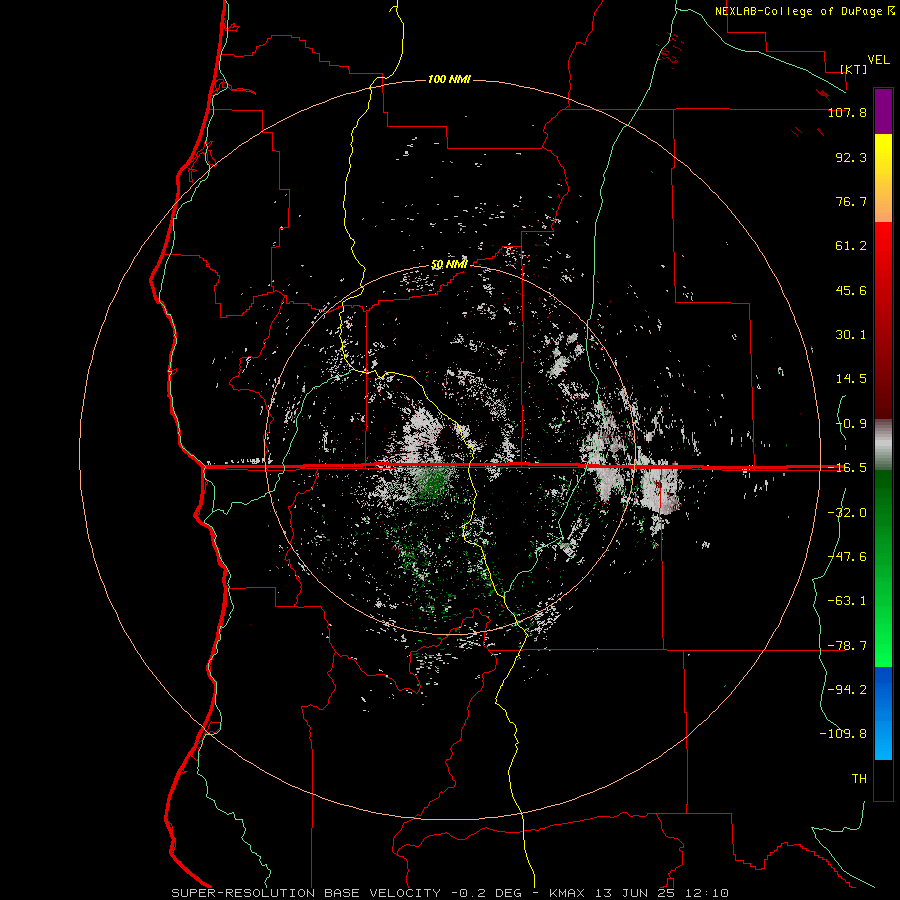This screenshot has width=900, height=900.
Task: Click the -47.6 scale value
Action: click(847, 557)
